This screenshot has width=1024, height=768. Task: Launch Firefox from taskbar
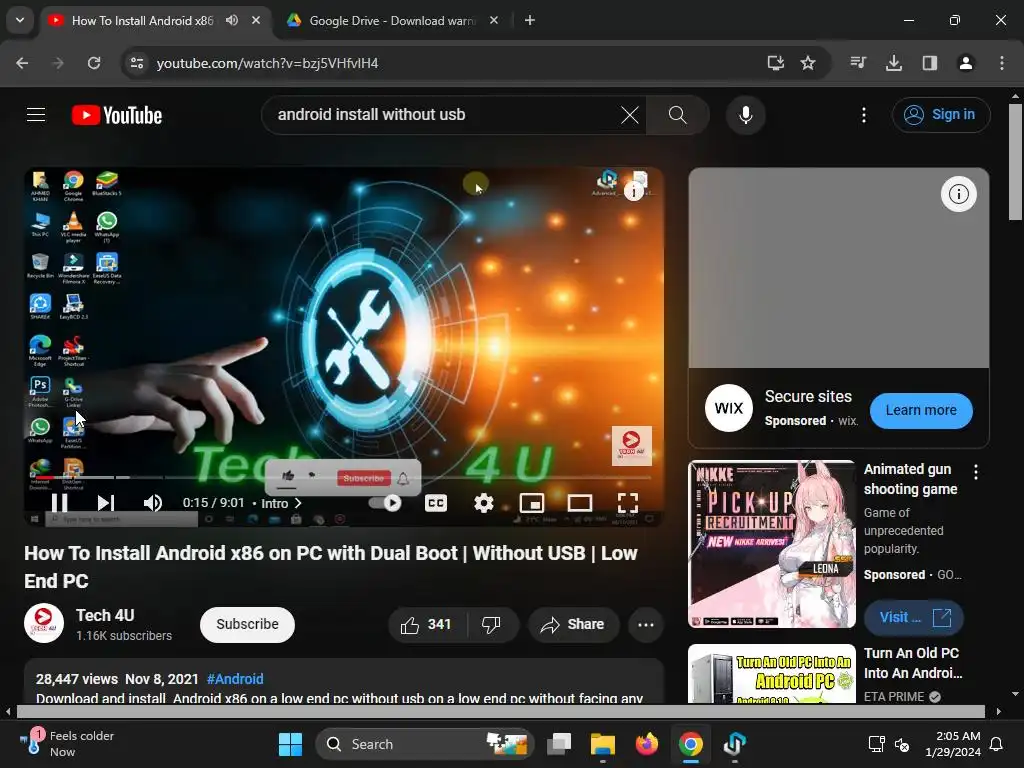tap(647, 744)
